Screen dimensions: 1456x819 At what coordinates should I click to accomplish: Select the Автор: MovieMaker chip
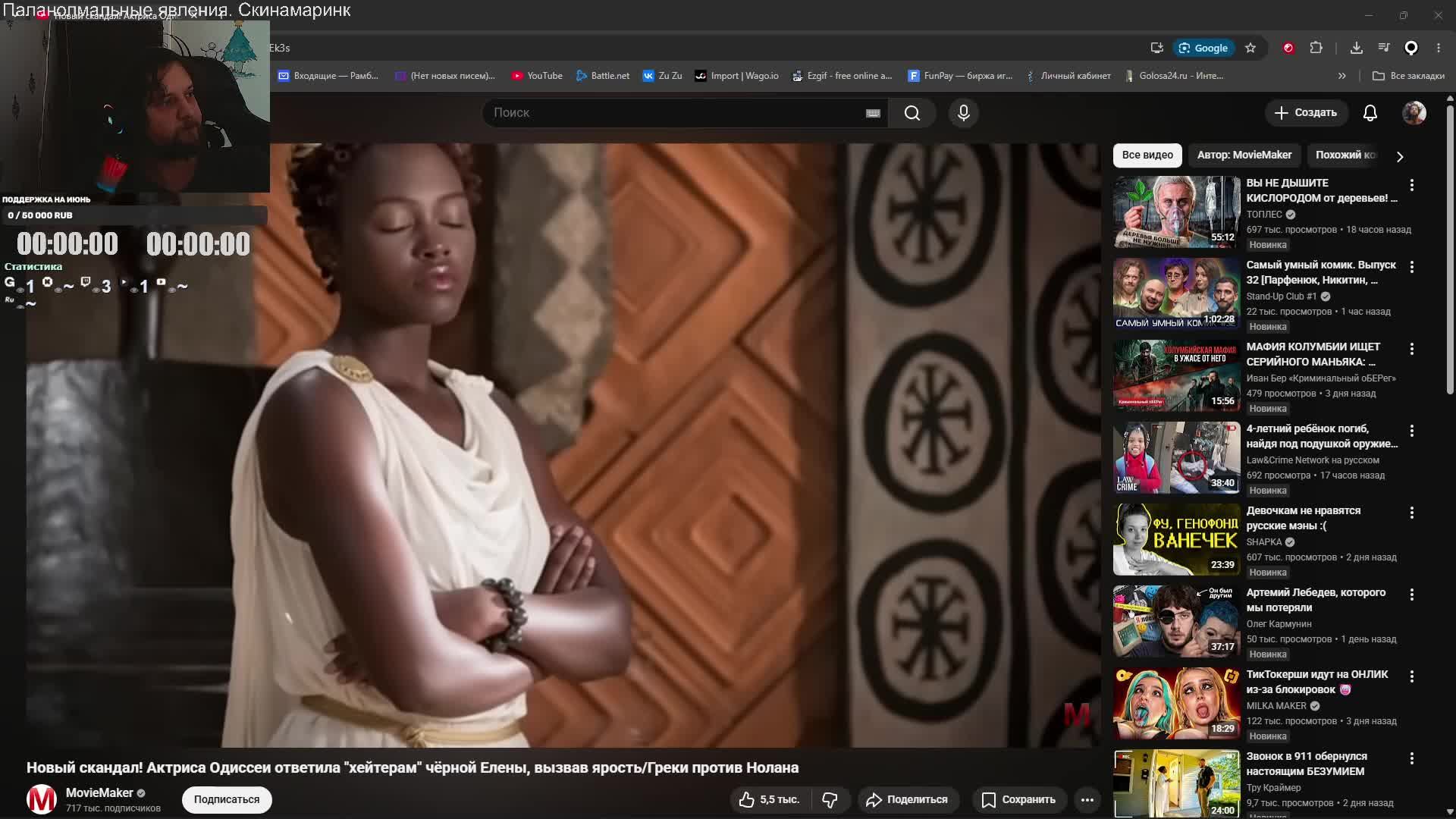pos(1244,155)
